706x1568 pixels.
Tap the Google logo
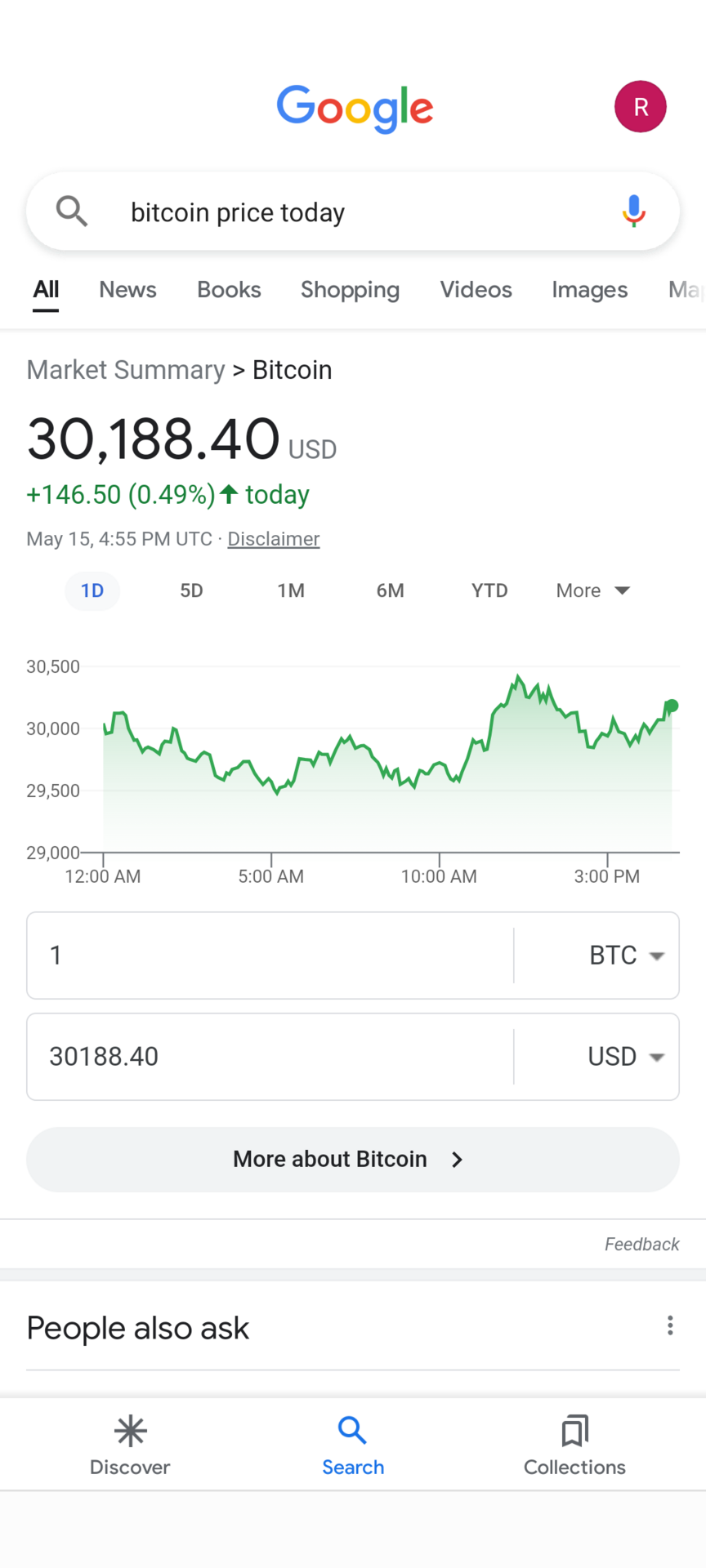click(355, 108)
